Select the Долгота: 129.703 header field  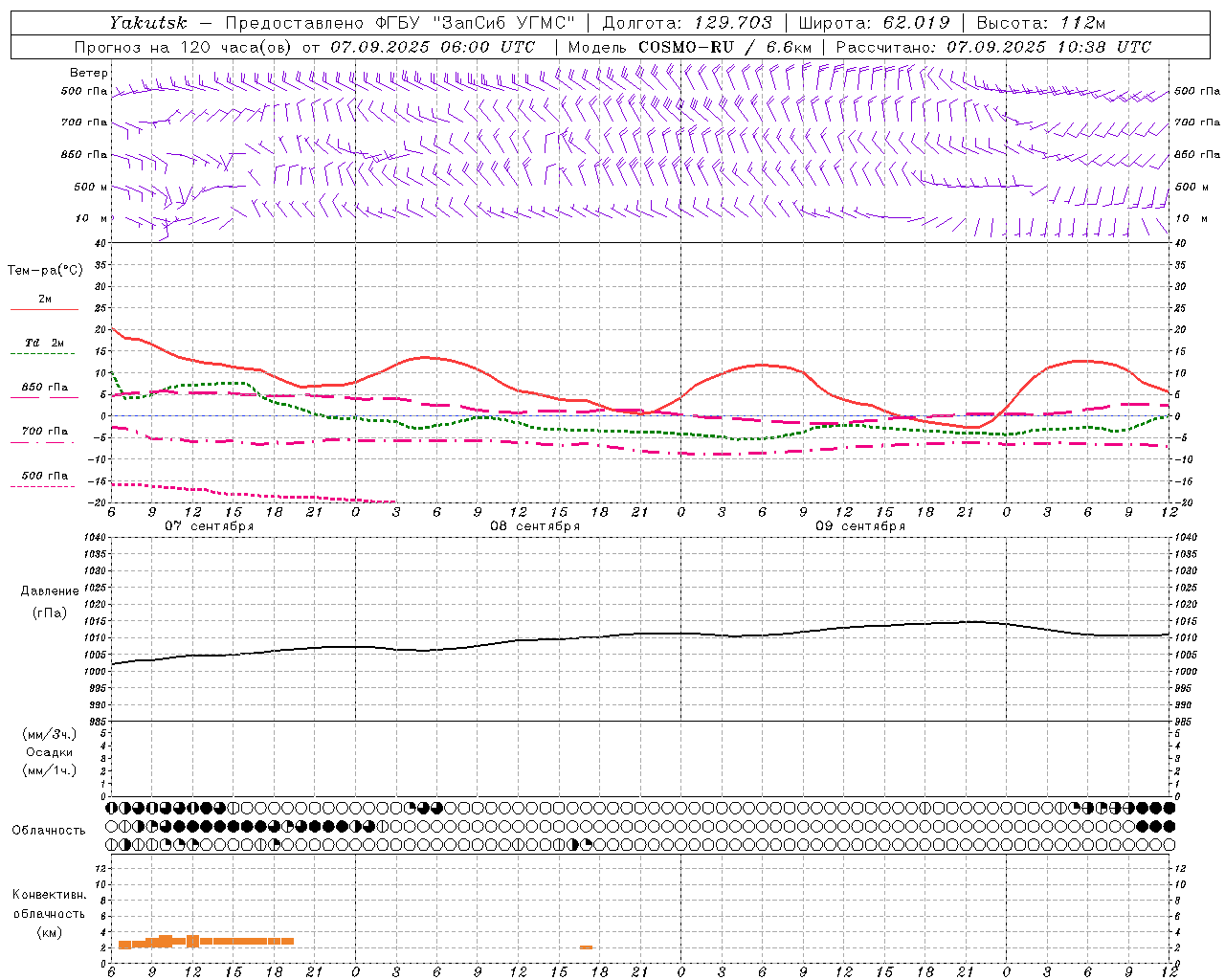point(687,23)
